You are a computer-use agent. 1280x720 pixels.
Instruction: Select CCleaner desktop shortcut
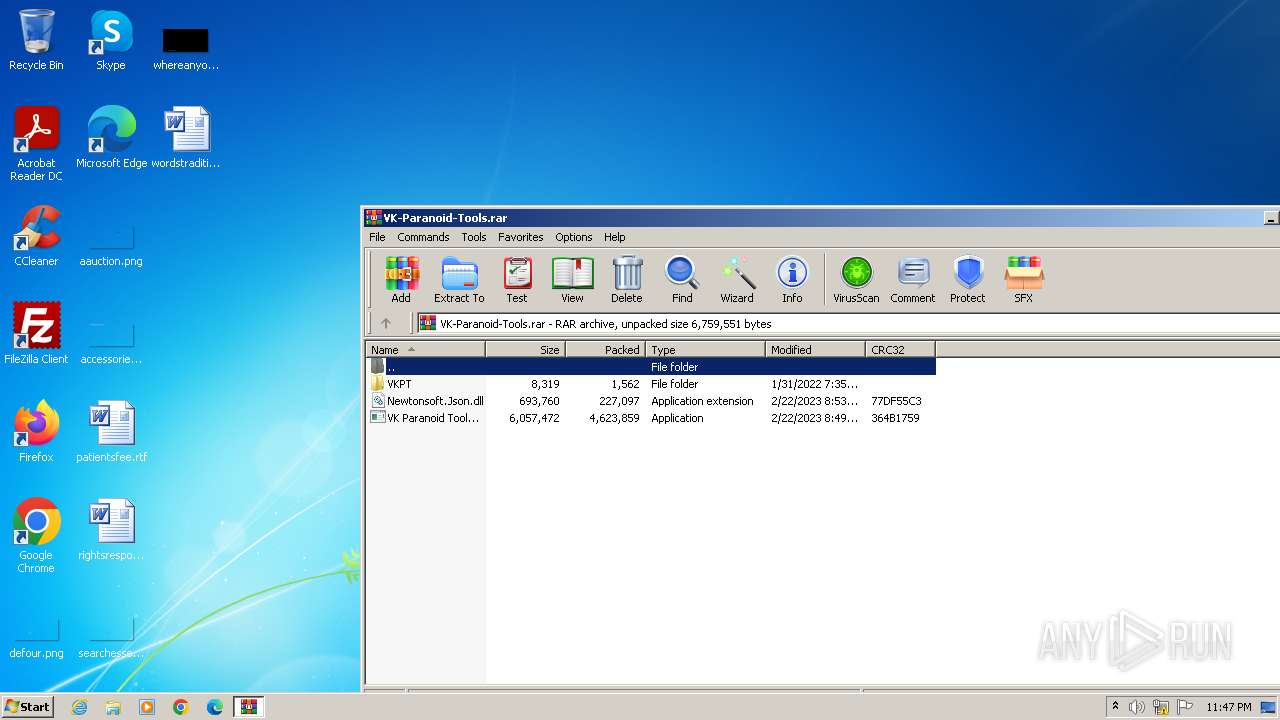36,236
